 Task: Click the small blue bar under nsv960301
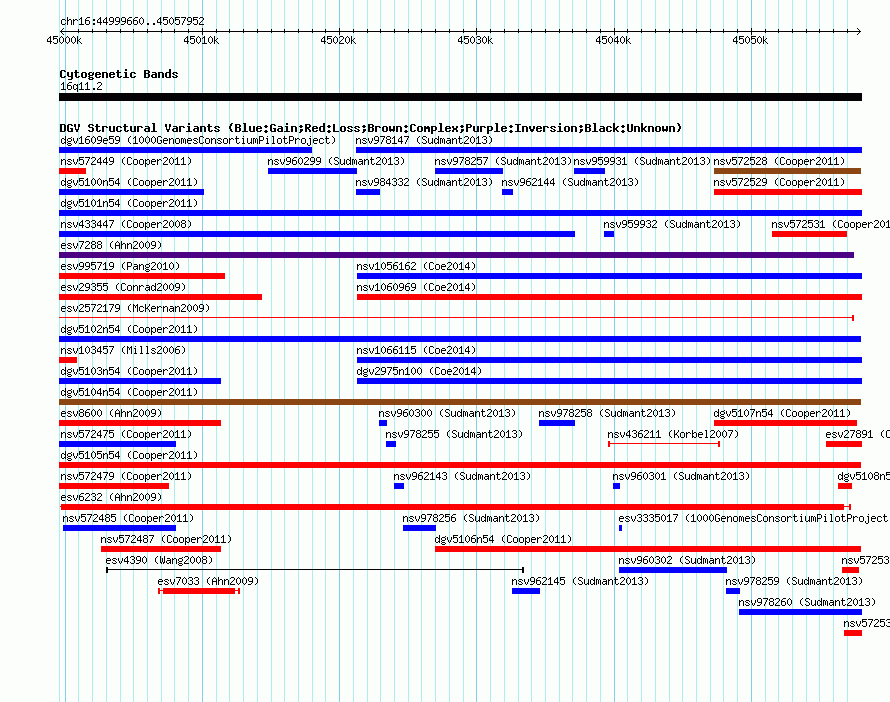pyautogui.click(x=616, y=486)
